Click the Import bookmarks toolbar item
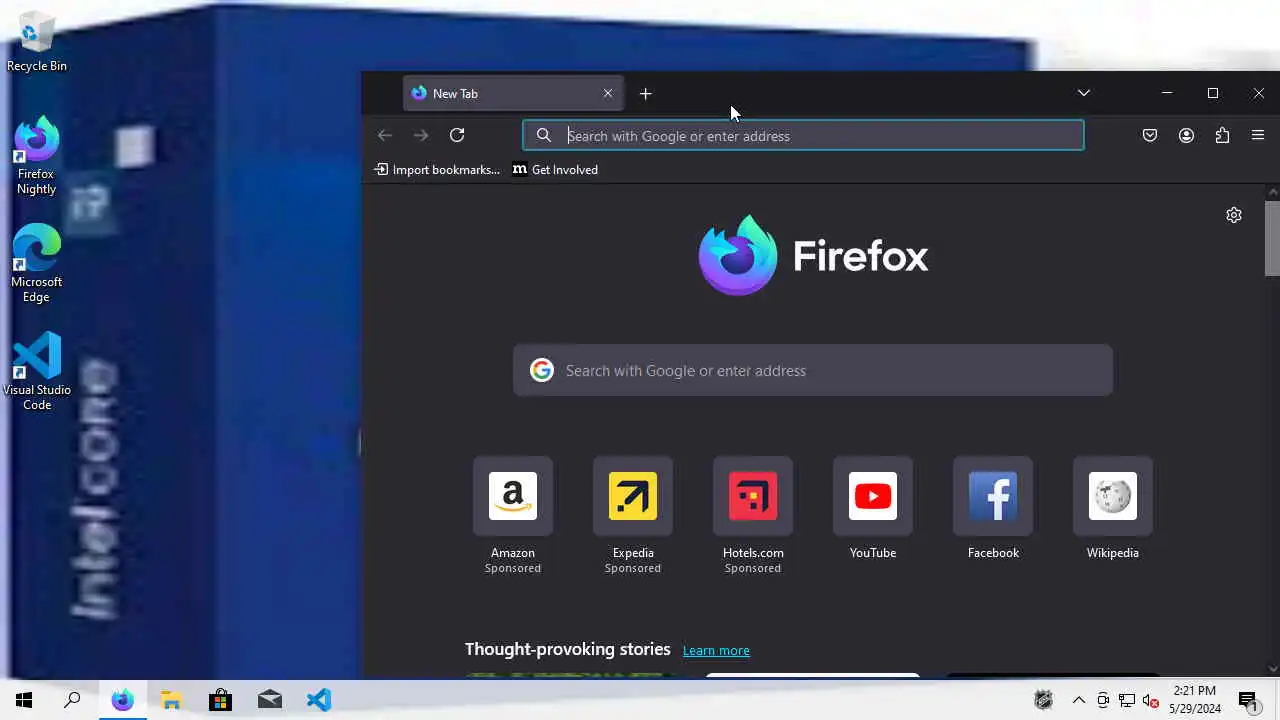This screenshot has height=720, width=1280. 437,170
